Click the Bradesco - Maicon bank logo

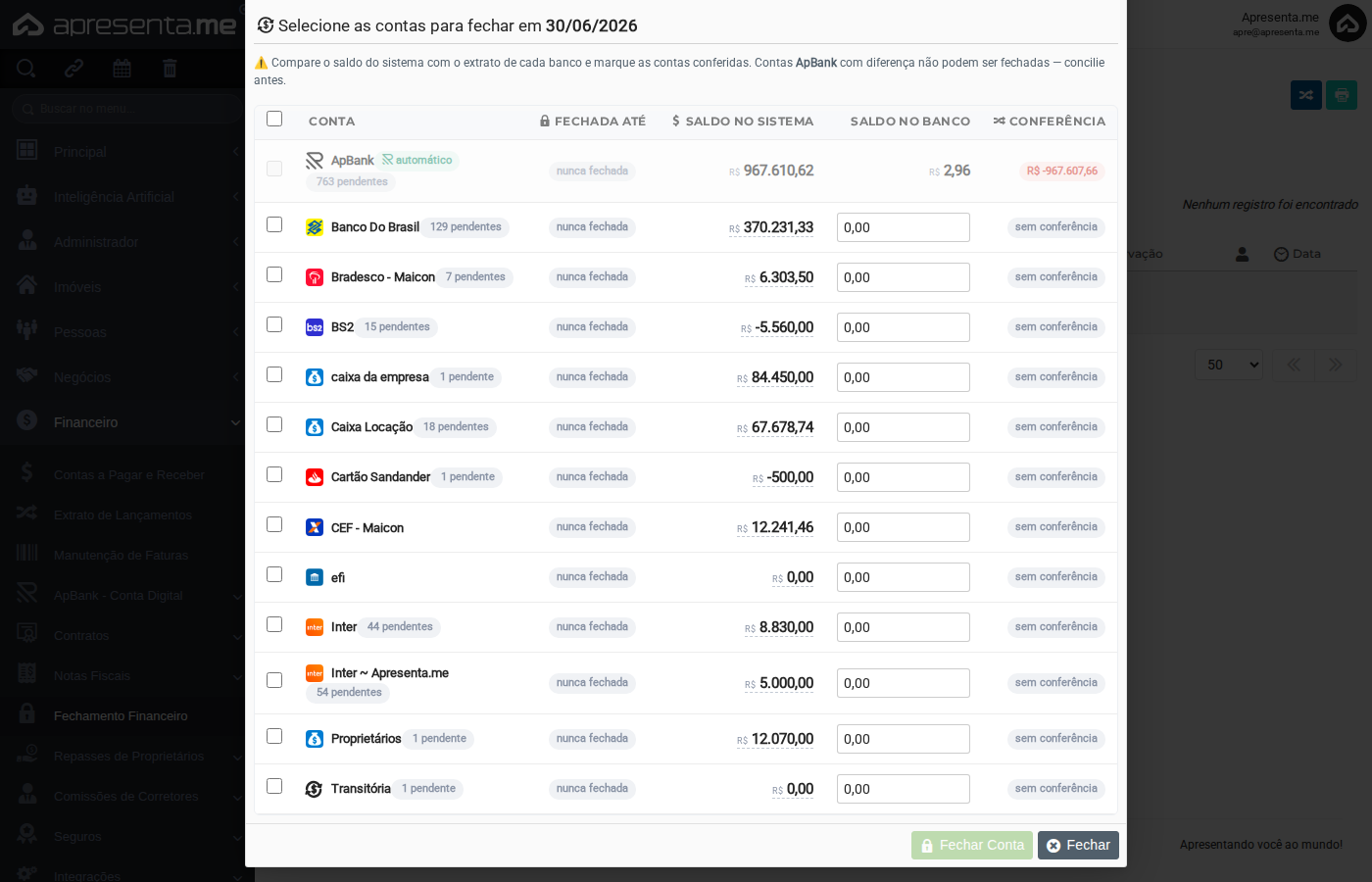point(315,277)
